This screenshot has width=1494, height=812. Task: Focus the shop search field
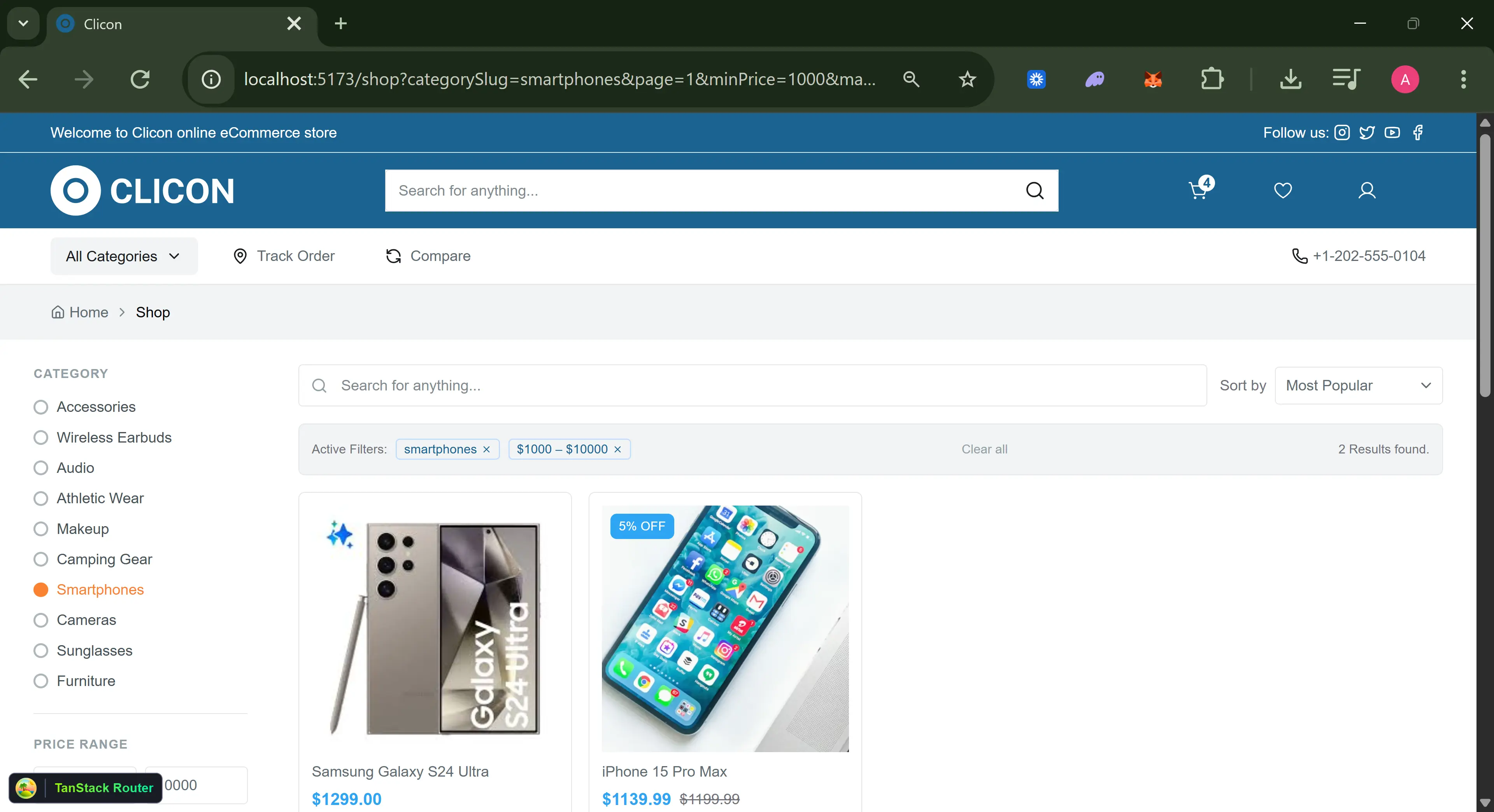(752, 385)
